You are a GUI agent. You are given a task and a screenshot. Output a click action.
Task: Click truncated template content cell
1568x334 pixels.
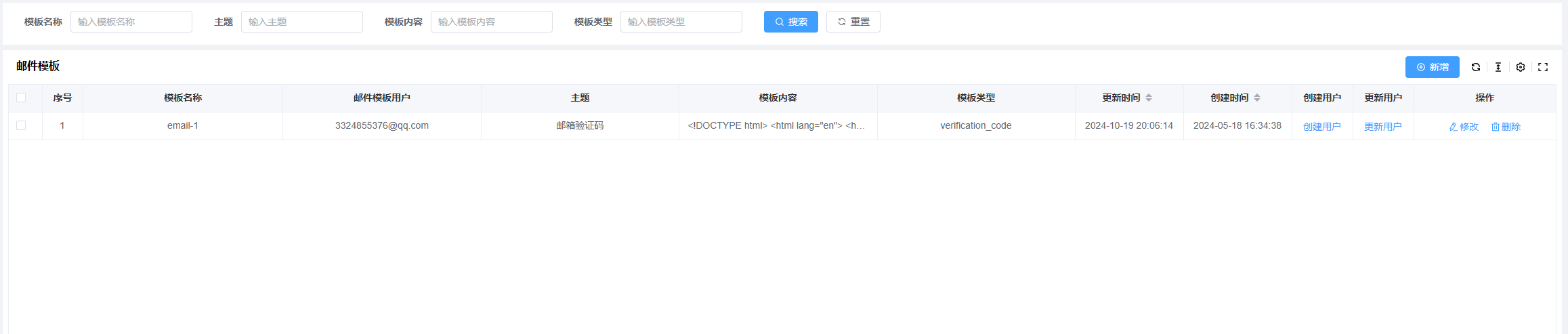point(778,125)
